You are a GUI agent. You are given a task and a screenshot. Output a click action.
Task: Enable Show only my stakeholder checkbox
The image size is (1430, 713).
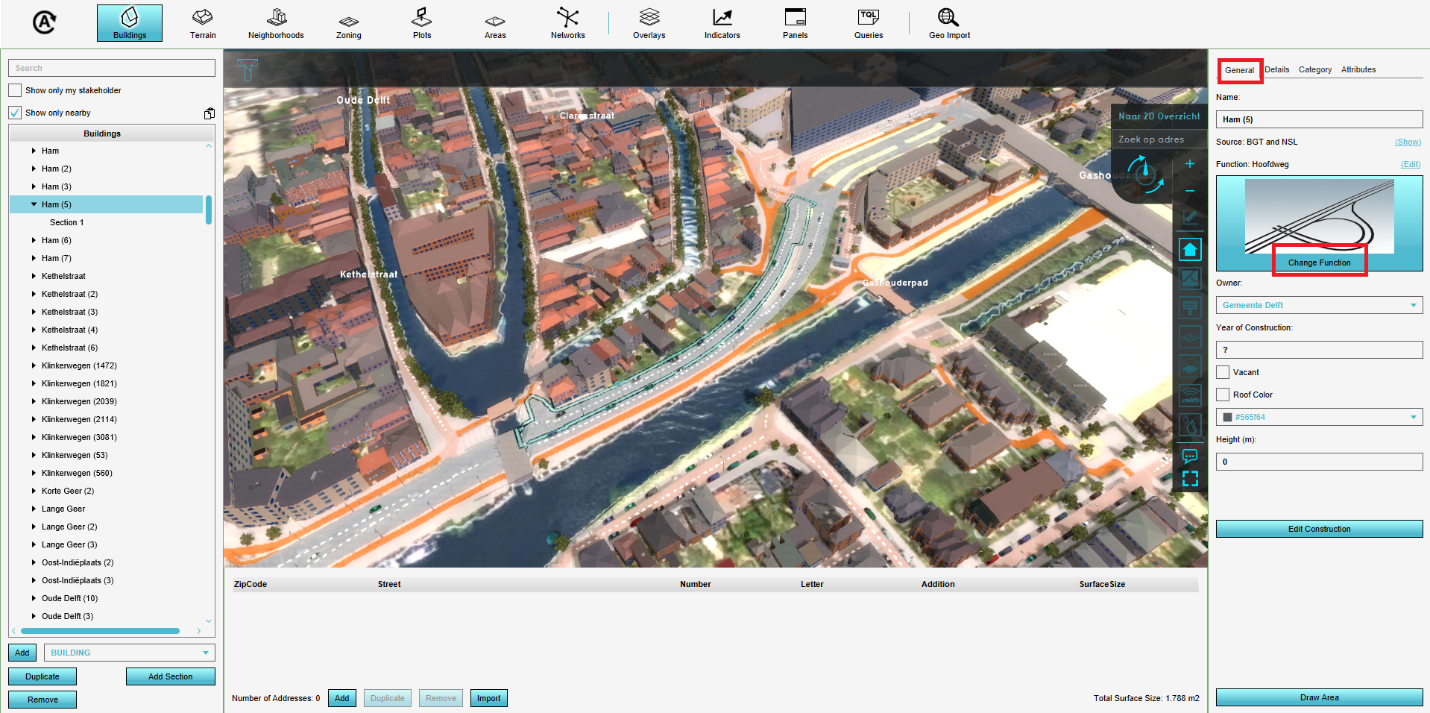point(15,91)
